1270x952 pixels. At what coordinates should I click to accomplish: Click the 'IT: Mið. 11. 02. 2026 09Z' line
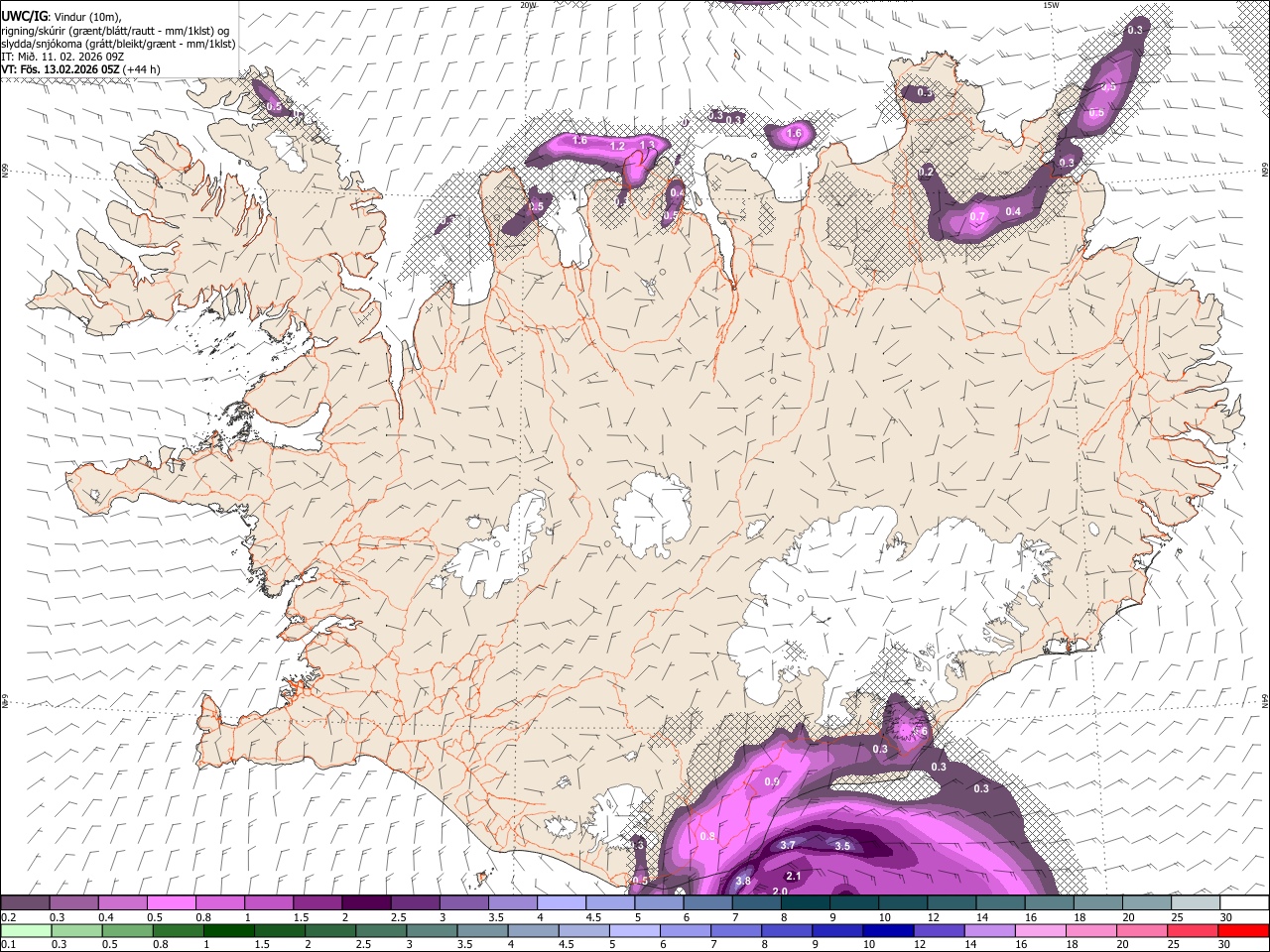coord(63,57)
